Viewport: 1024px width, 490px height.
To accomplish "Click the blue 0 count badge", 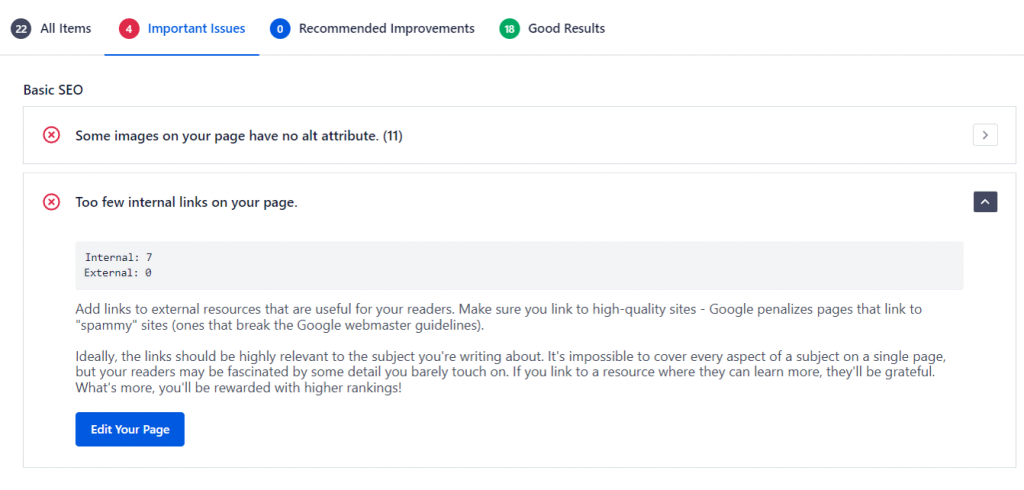I will 279,29.
